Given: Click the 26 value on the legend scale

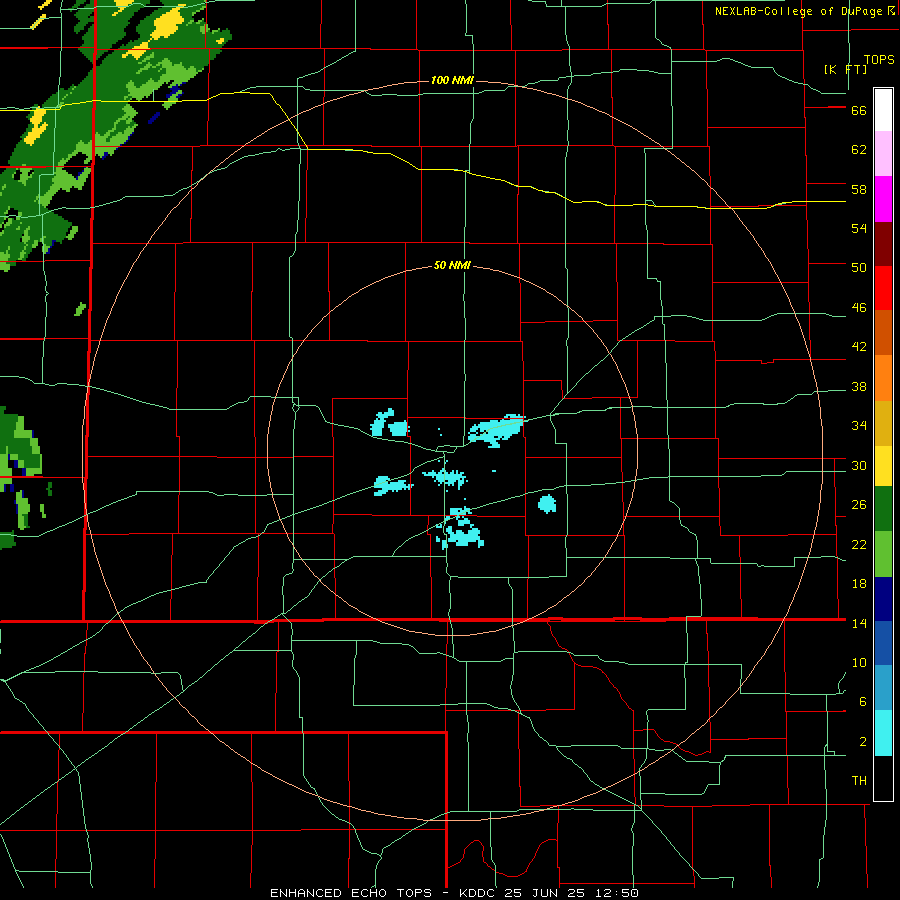Looking at the screenshot, I should click(x=859, y=505).
